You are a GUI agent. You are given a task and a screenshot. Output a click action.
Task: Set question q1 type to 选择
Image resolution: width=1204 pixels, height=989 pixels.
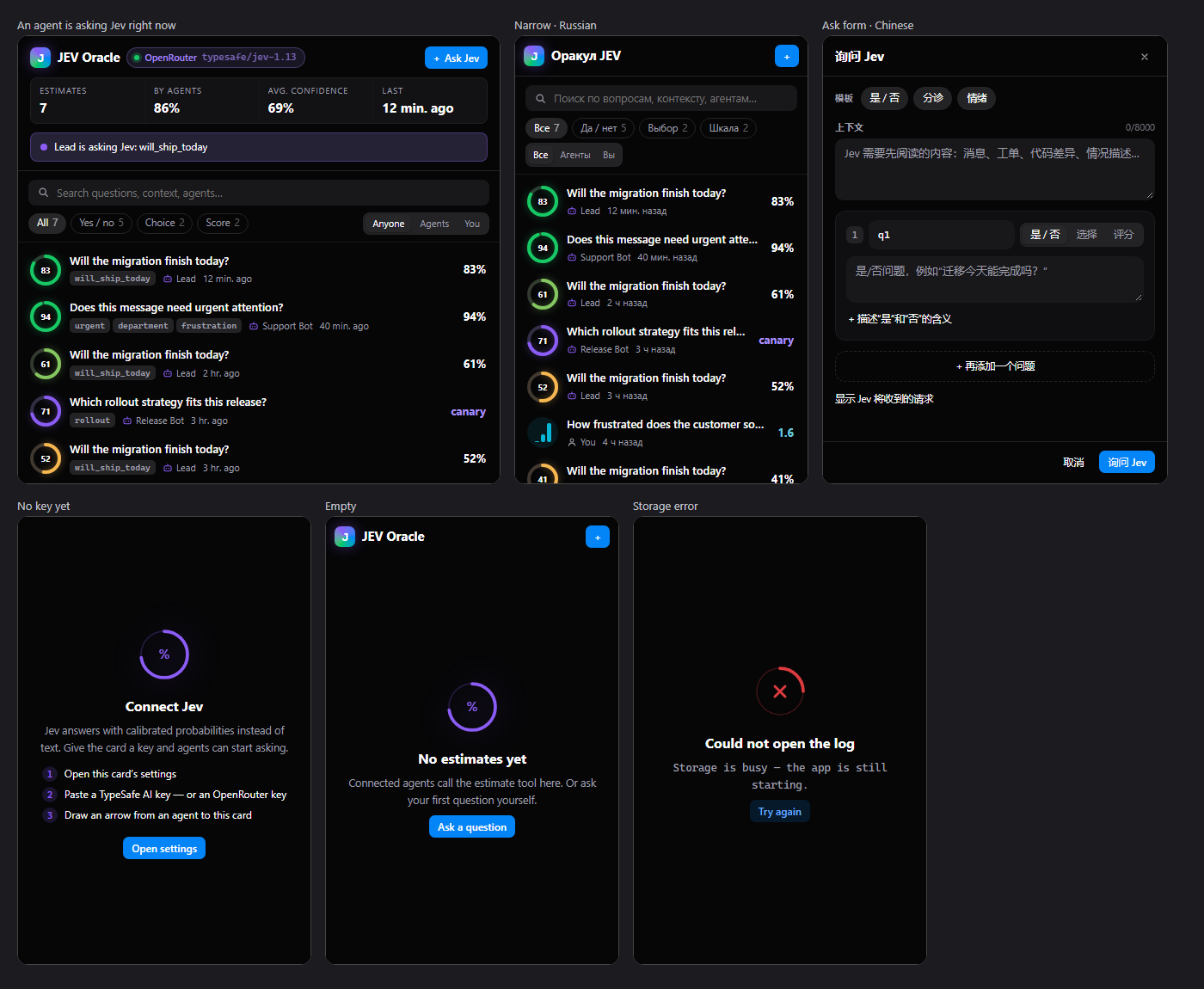click(1086, 235)
